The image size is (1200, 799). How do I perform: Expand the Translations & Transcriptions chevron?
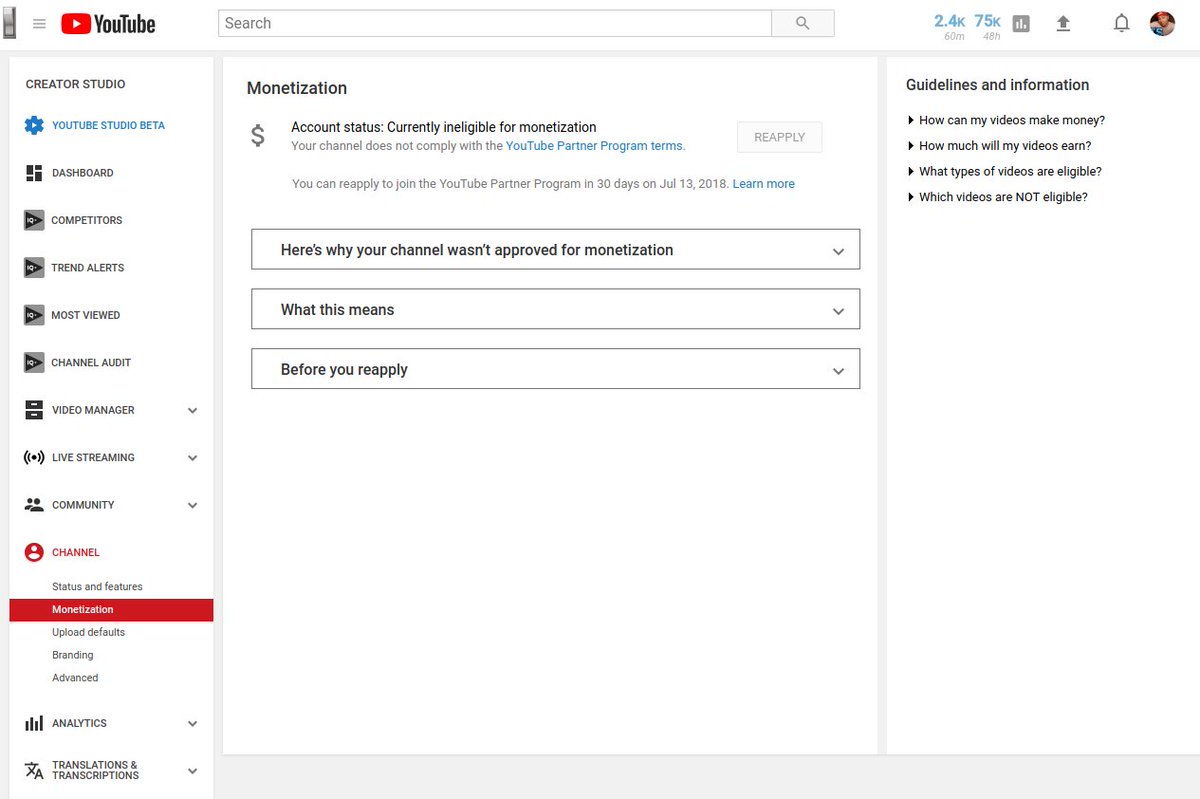[x=193, y=771]
